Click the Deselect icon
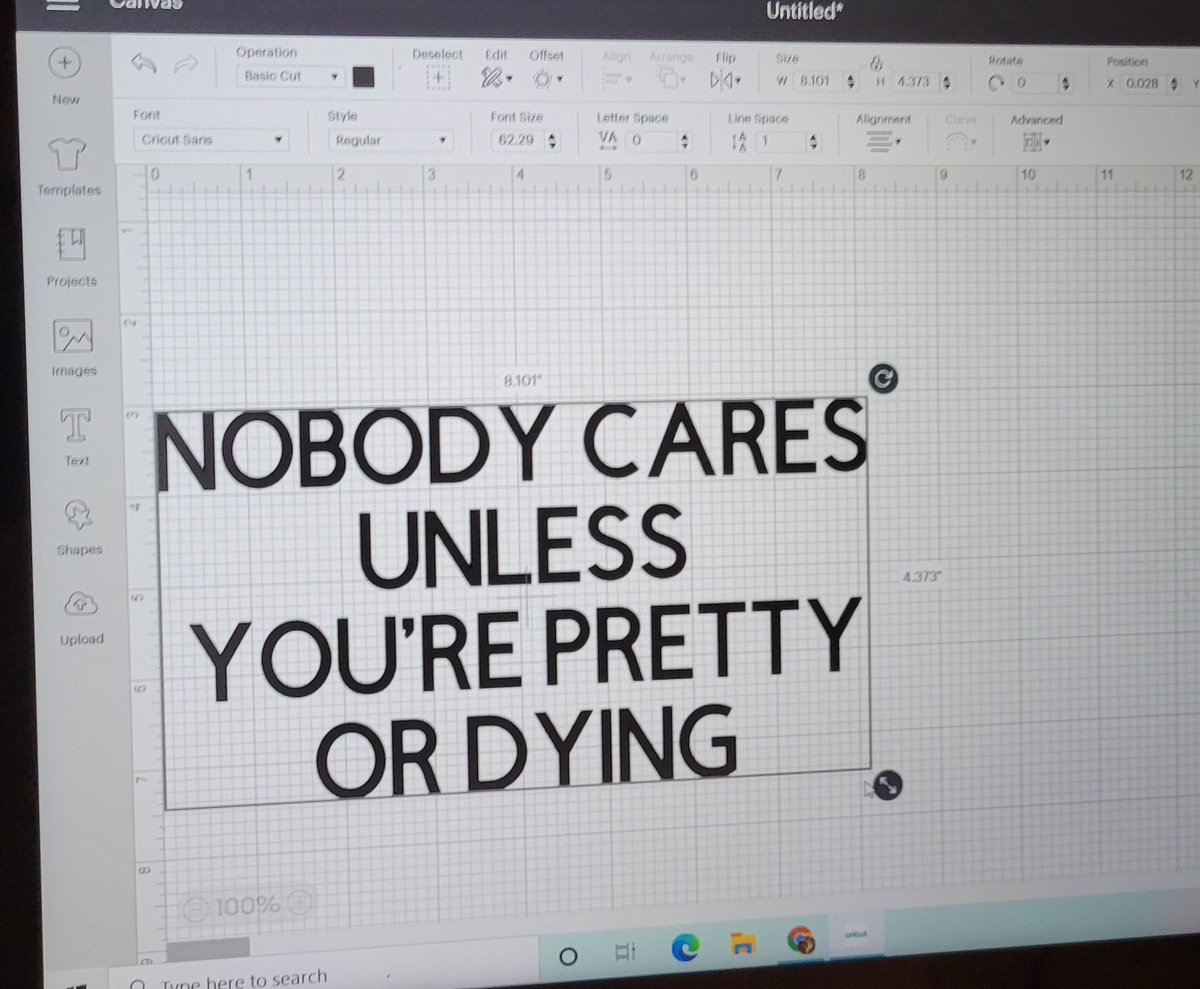 click(x=437, y=78)
